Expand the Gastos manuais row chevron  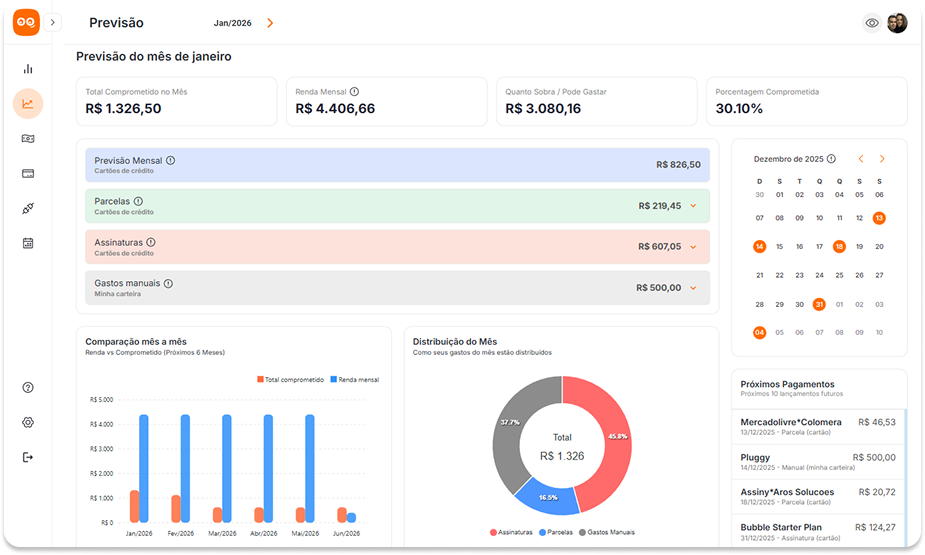pyautogui.click(x=692, y=288)
